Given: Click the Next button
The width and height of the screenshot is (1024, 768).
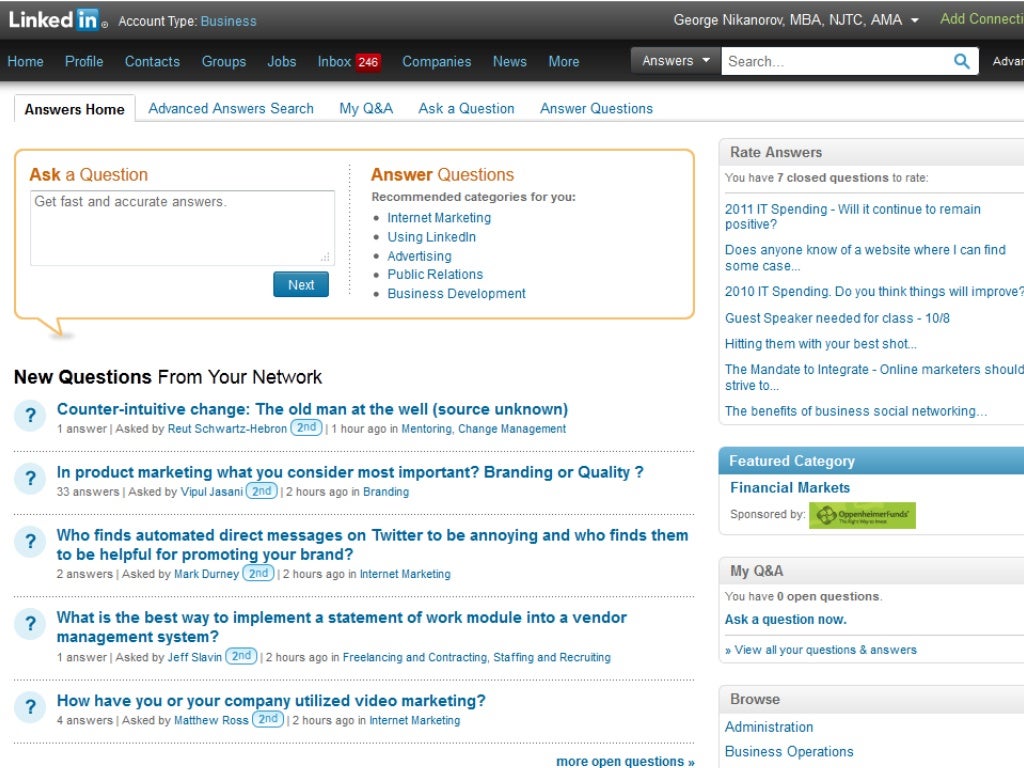Looking at the screenshot, I should coord(300,285).
